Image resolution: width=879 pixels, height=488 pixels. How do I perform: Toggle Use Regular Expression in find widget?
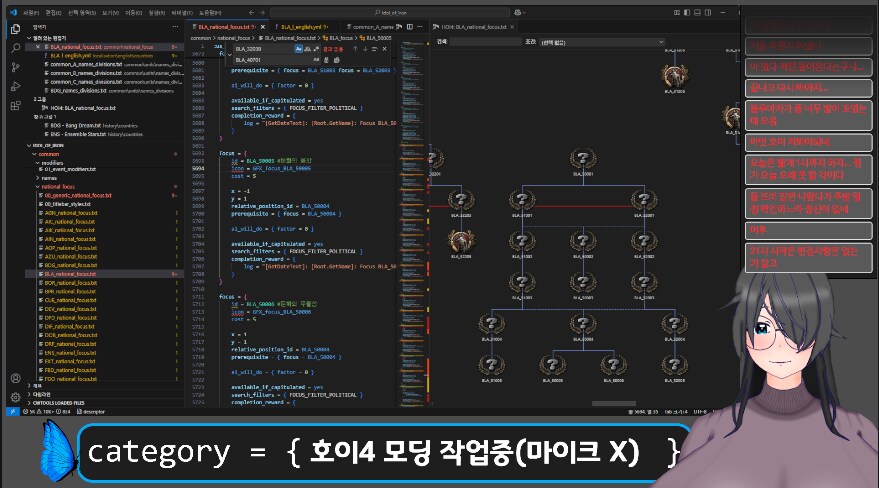[314, 48]
